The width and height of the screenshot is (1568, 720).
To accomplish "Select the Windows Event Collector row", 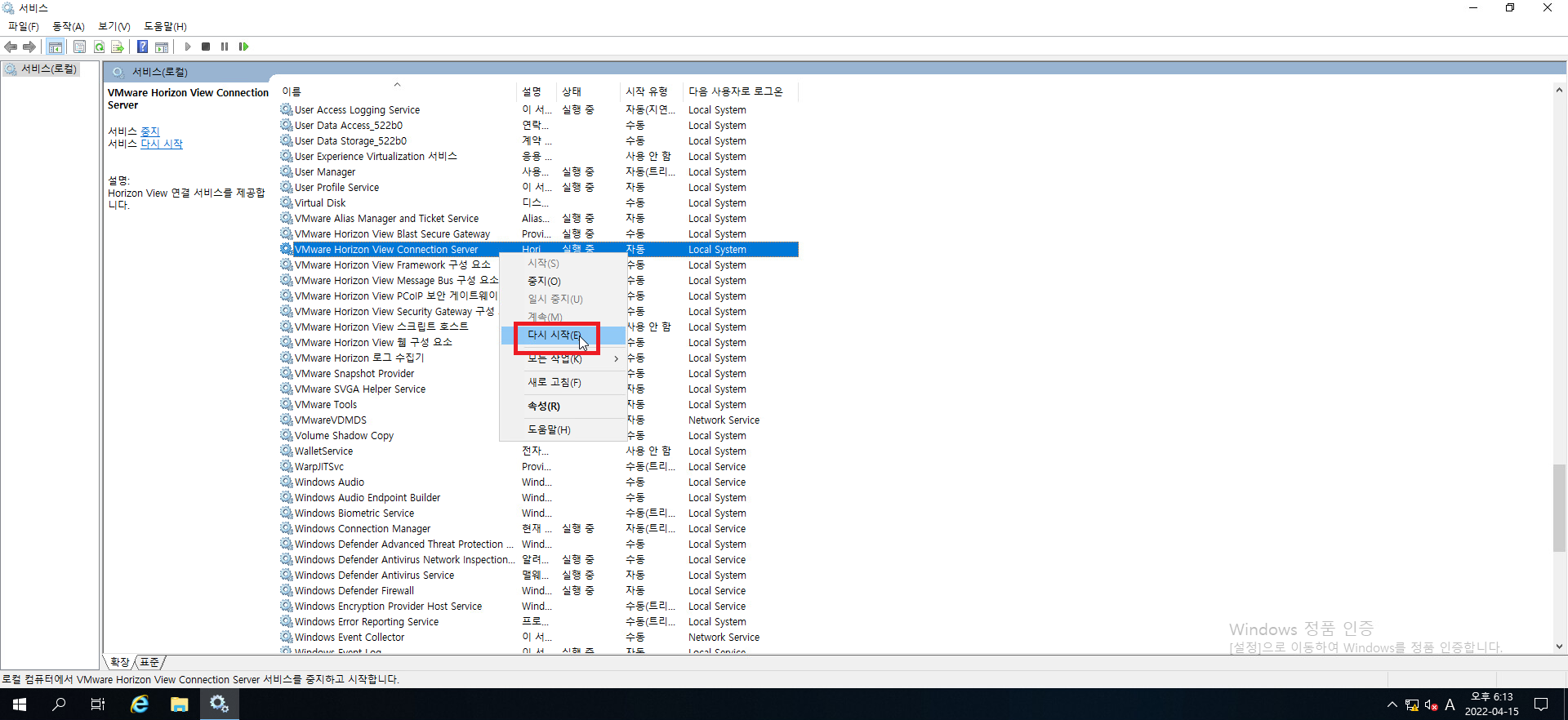I will (x=538, y=638).
